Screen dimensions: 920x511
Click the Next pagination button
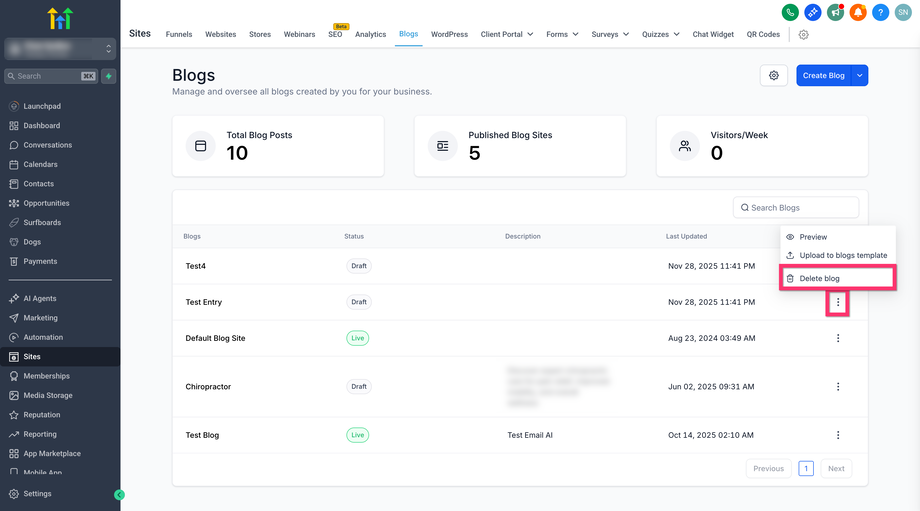pos(836,468)
